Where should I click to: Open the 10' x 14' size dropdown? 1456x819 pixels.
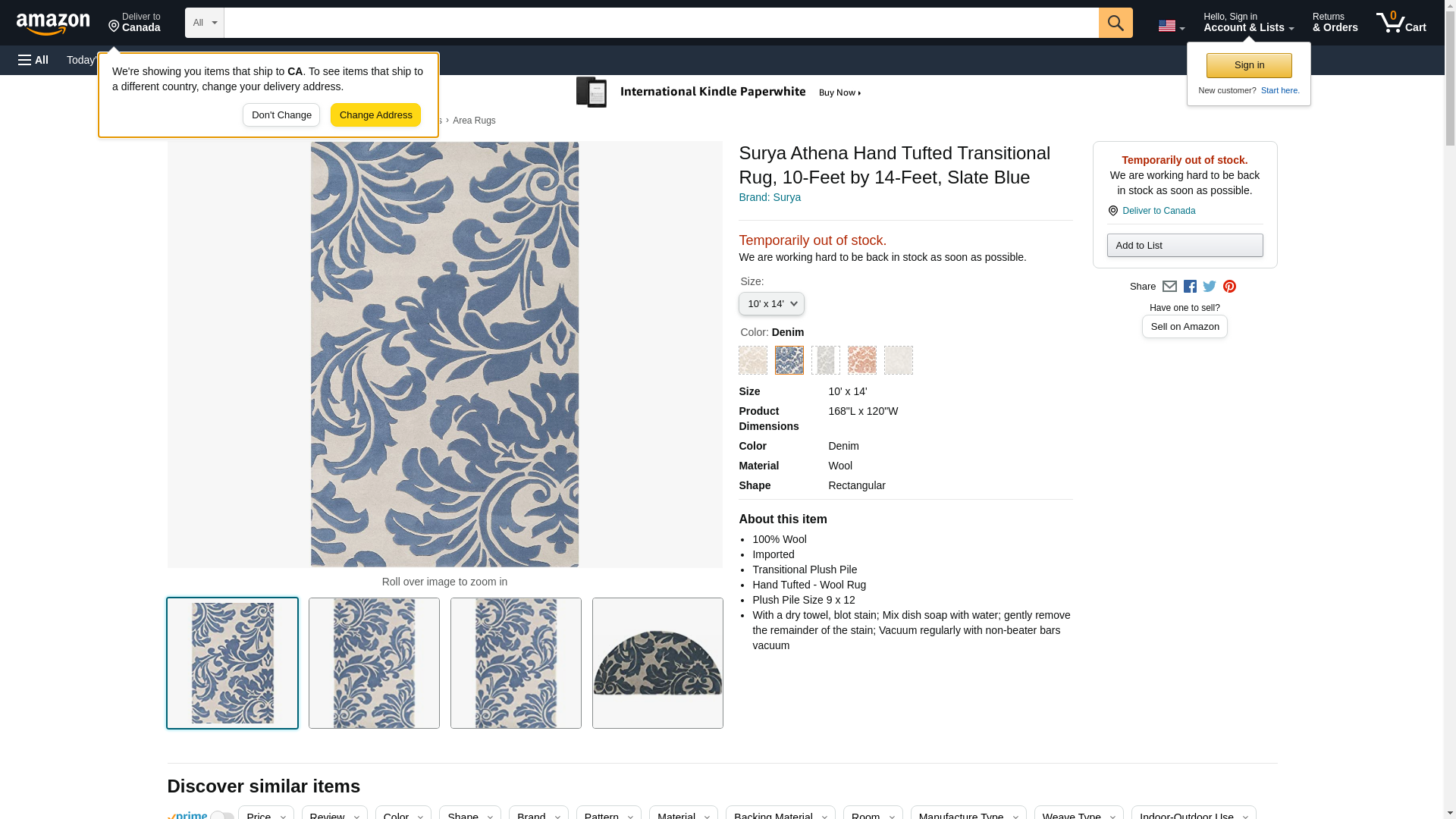771,304
